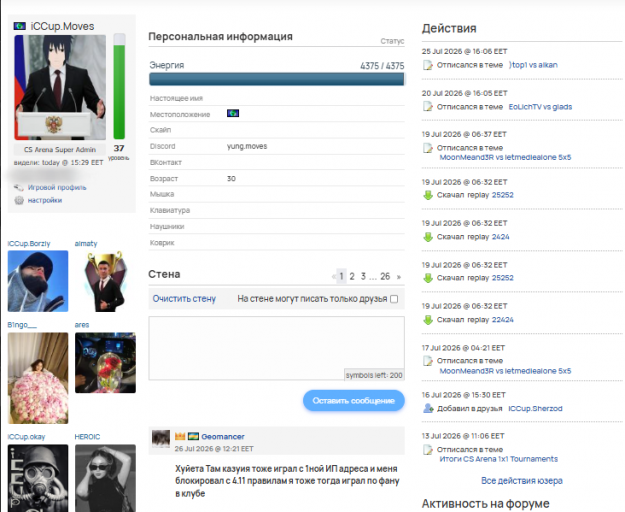Click the flag icon before Geomancer name

(x=193, y=436)
